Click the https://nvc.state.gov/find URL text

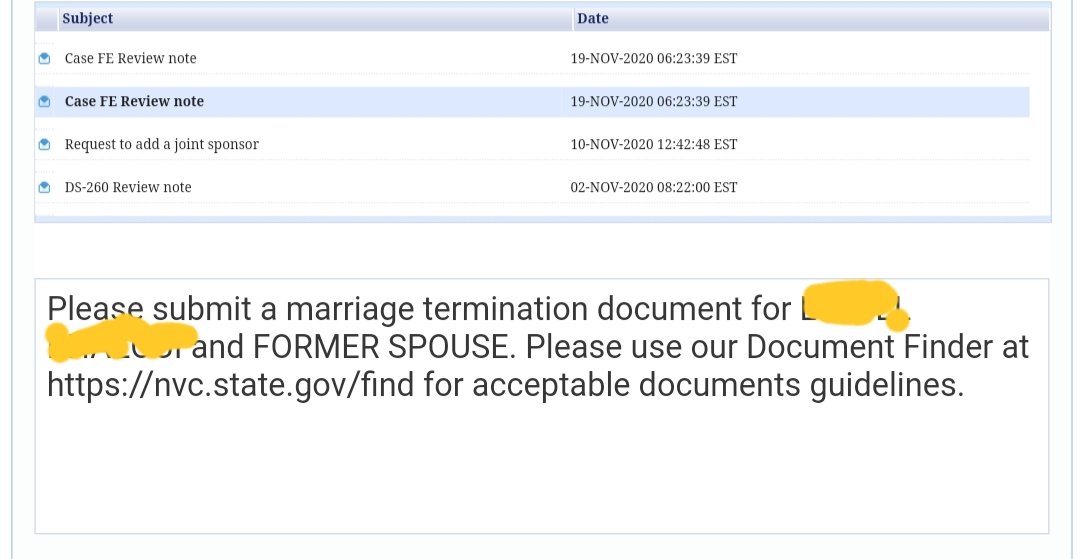point(230,385)
